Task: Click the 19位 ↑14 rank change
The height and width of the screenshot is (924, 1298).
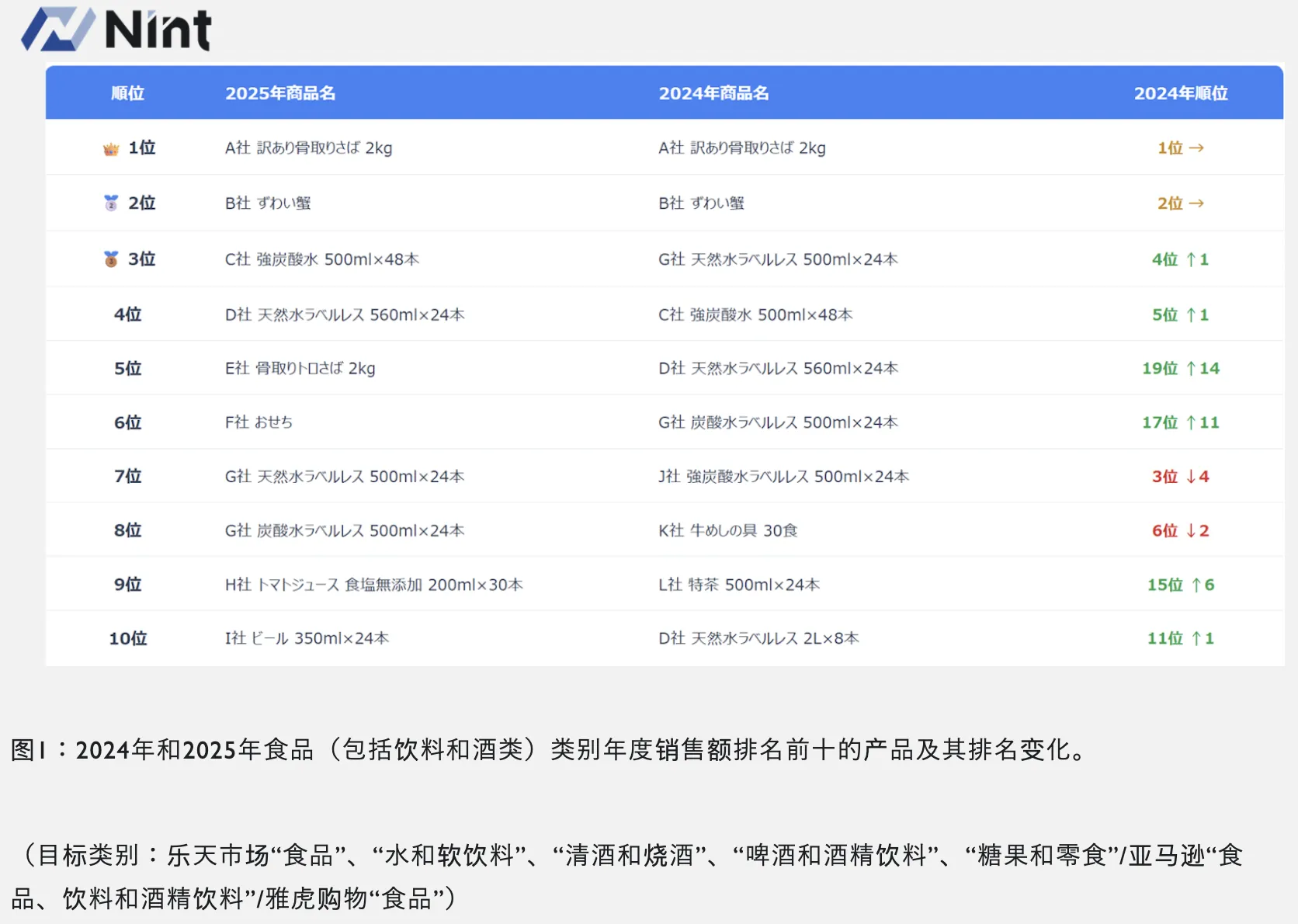Action: click(1181, 368)
